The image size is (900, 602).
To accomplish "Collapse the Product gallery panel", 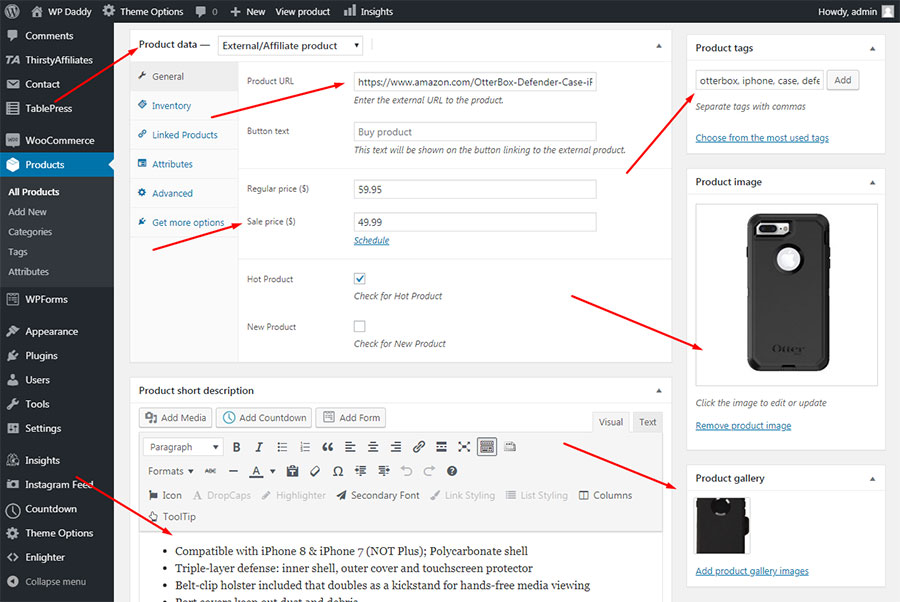I will tap(872, 479).
